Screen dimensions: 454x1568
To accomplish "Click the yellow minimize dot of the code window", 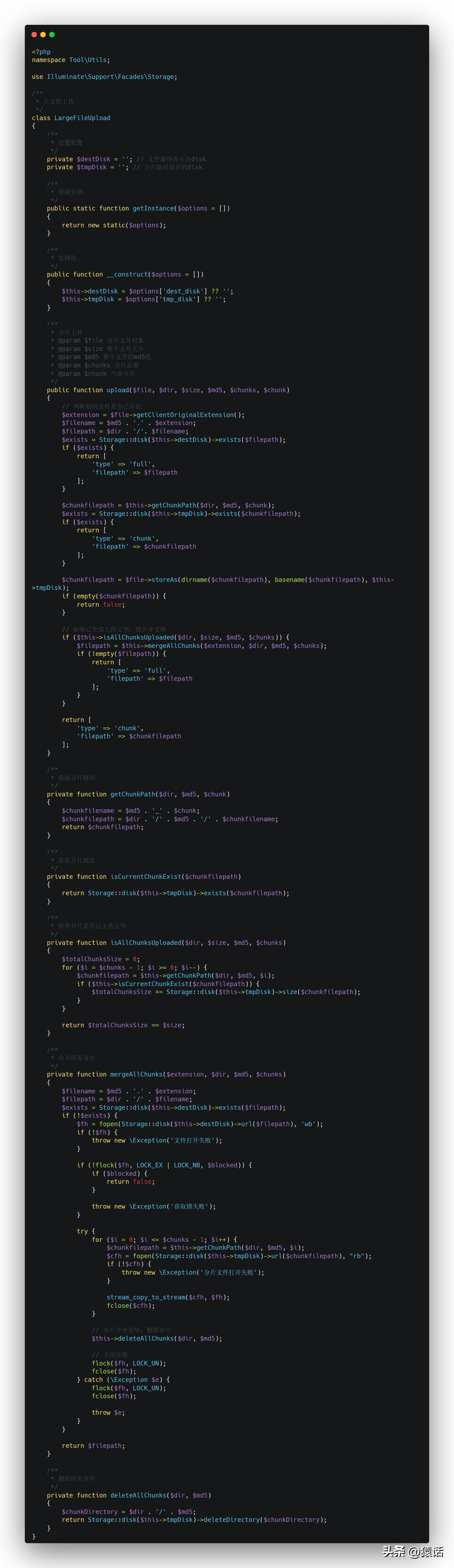I will click(43, 35).
